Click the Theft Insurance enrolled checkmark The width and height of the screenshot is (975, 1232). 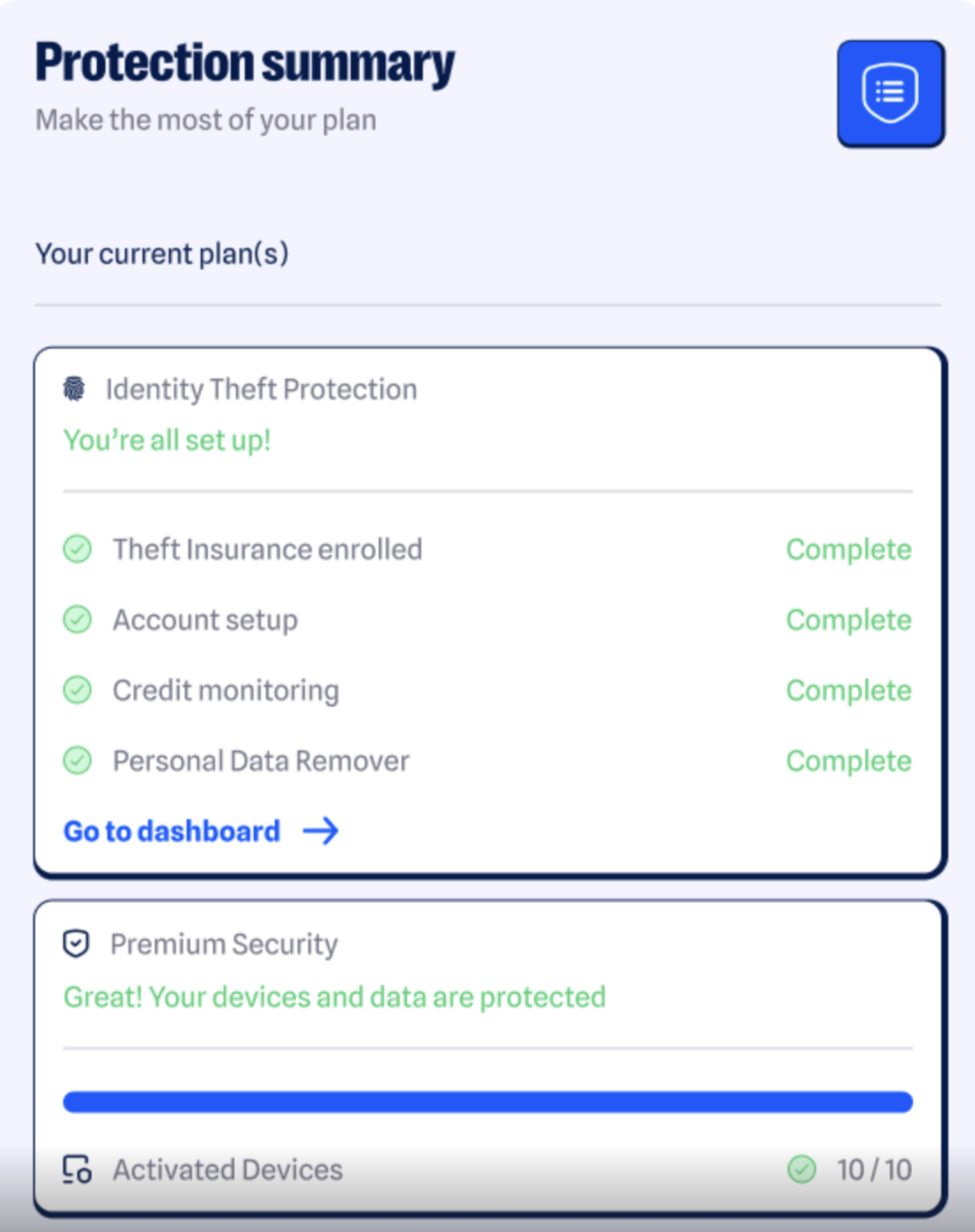tap(78, 549)
